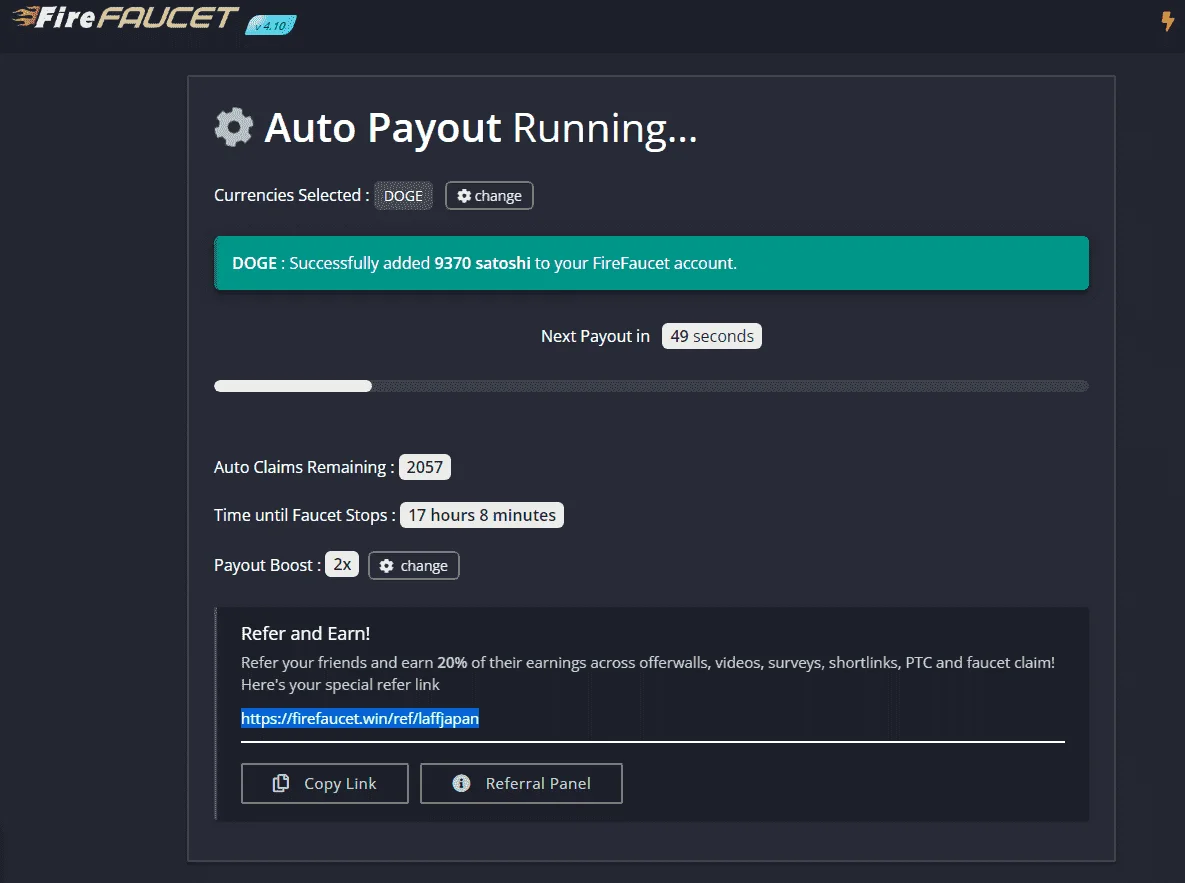Click the DOGE success notification banner
Image resolution: width=1185 pixels, height=883 pixels.
click(x=651, y=263)
